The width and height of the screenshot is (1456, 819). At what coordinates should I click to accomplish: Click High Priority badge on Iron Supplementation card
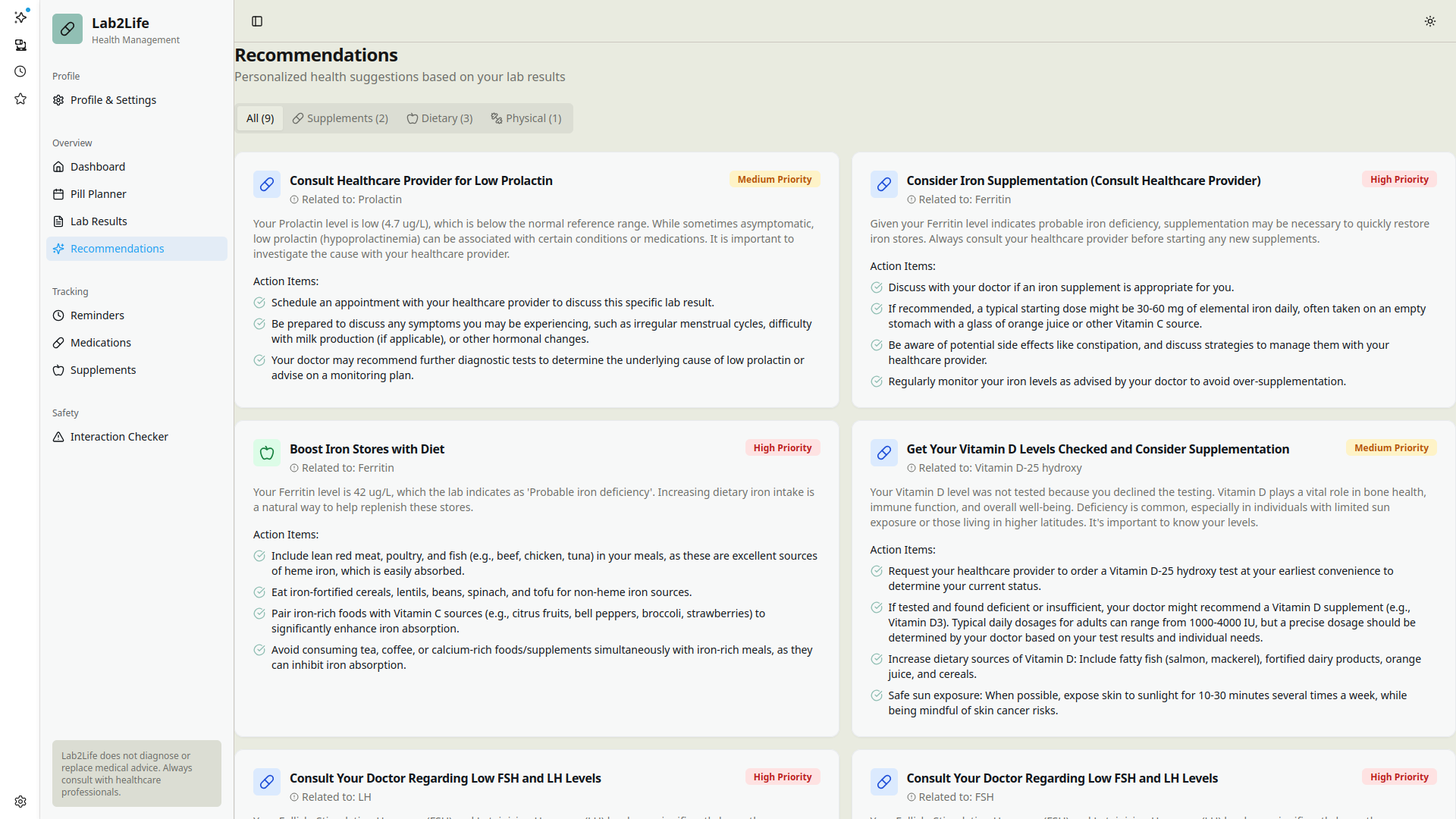point(1398,180)
